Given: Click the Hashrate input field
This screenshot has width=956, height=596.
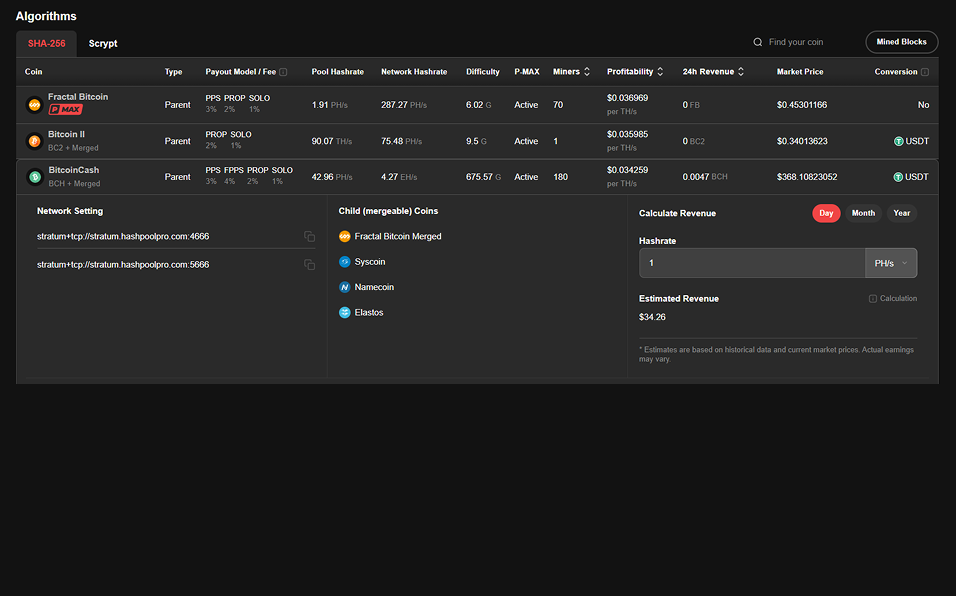Looking at the screenshot, I should [x=752, y=263].
